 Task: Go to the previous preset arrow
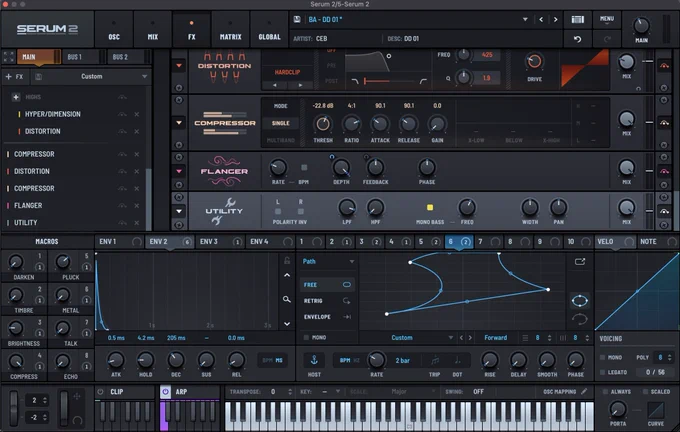[x=541, y=20]
